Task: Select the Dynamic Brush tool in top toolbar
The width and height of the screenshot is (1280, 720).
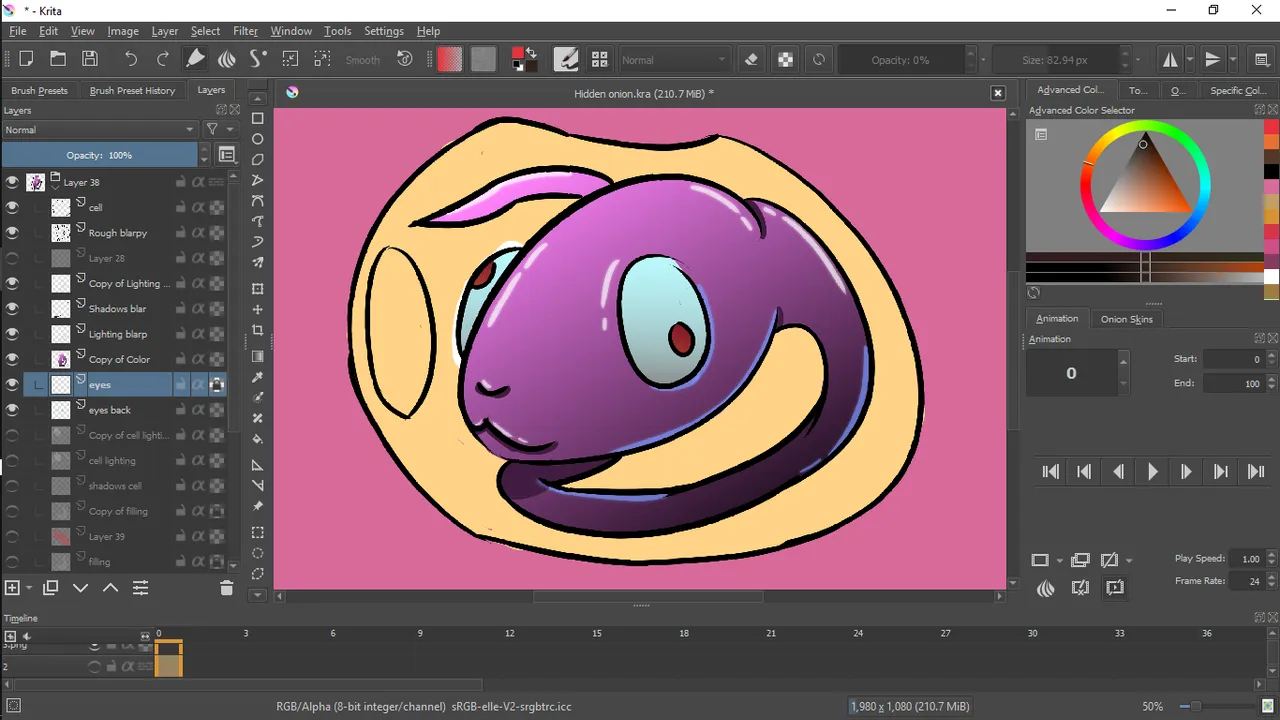Action: pyautogui.click(x=258, y=59)
